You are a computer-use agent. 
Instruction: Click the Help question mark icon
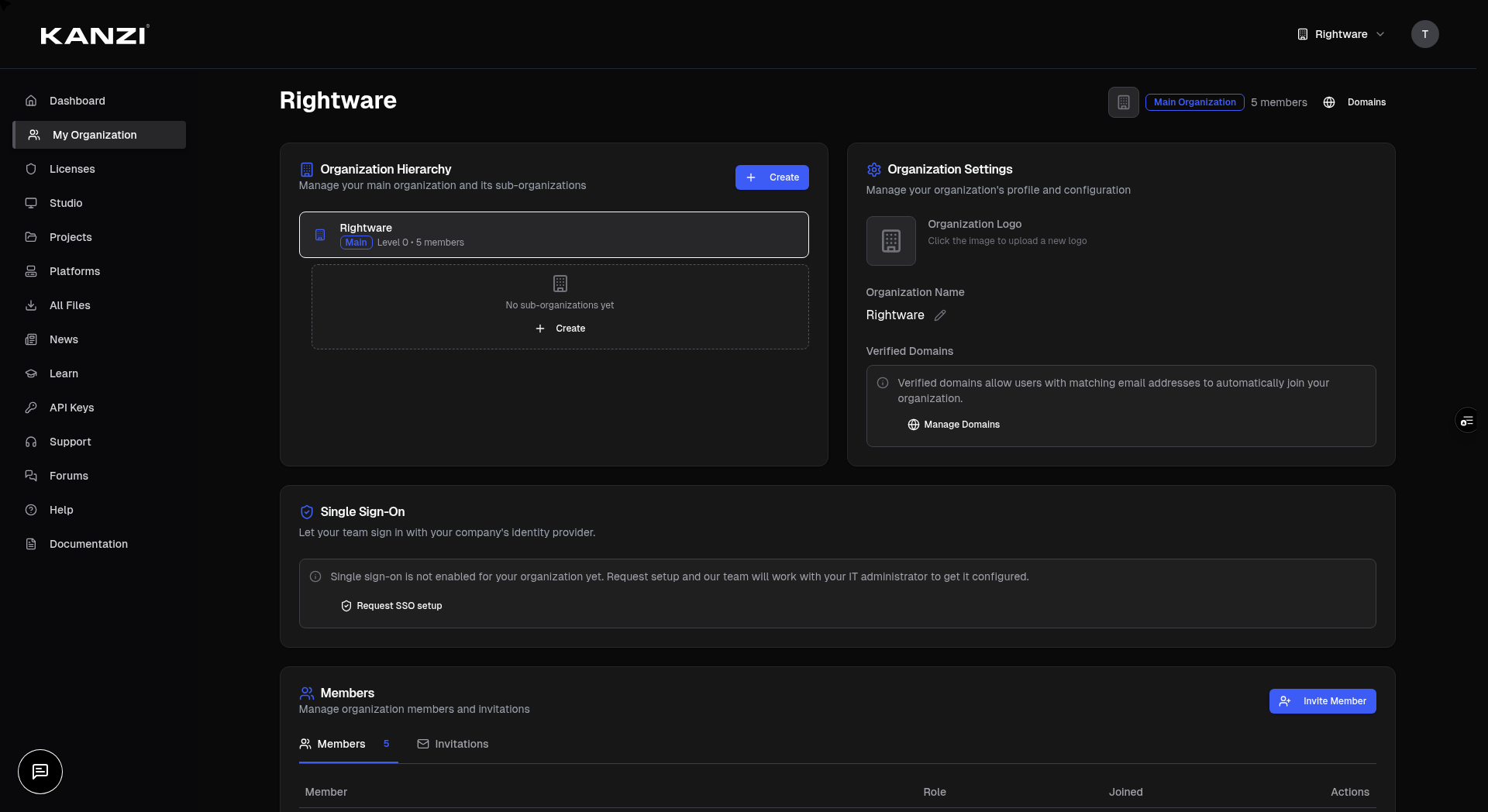coord(31,510)
